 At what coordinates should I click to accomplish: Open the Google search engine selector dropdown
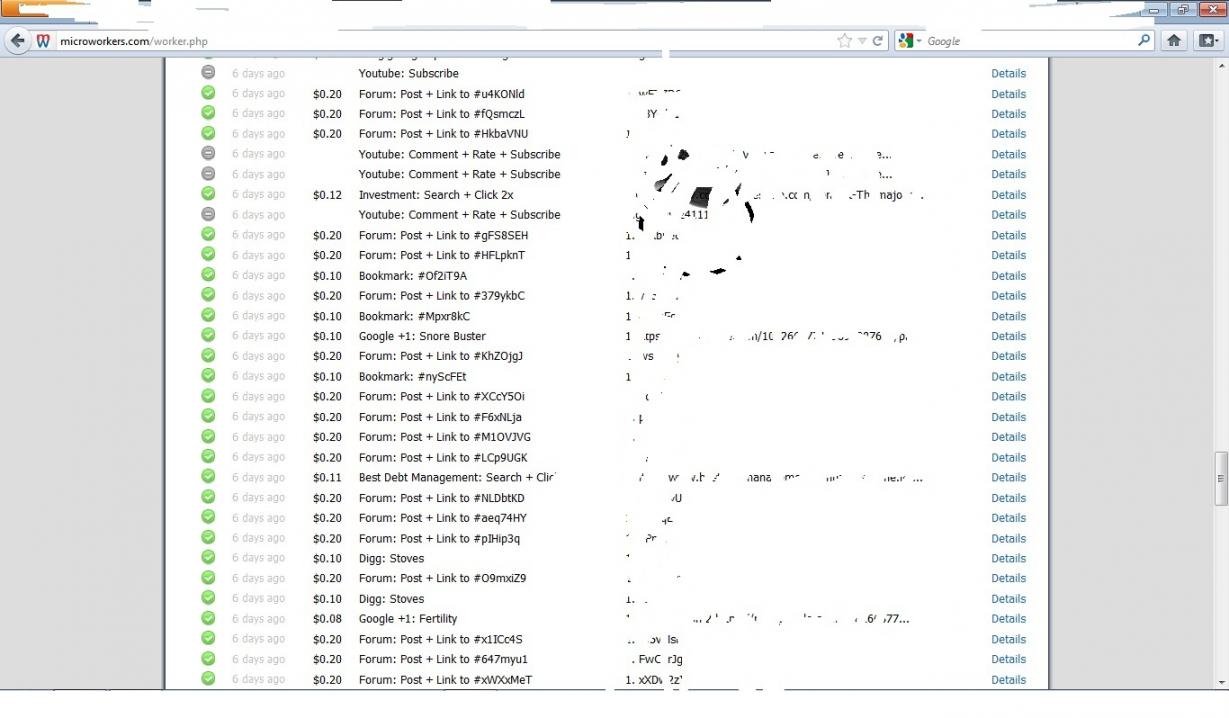909,41
